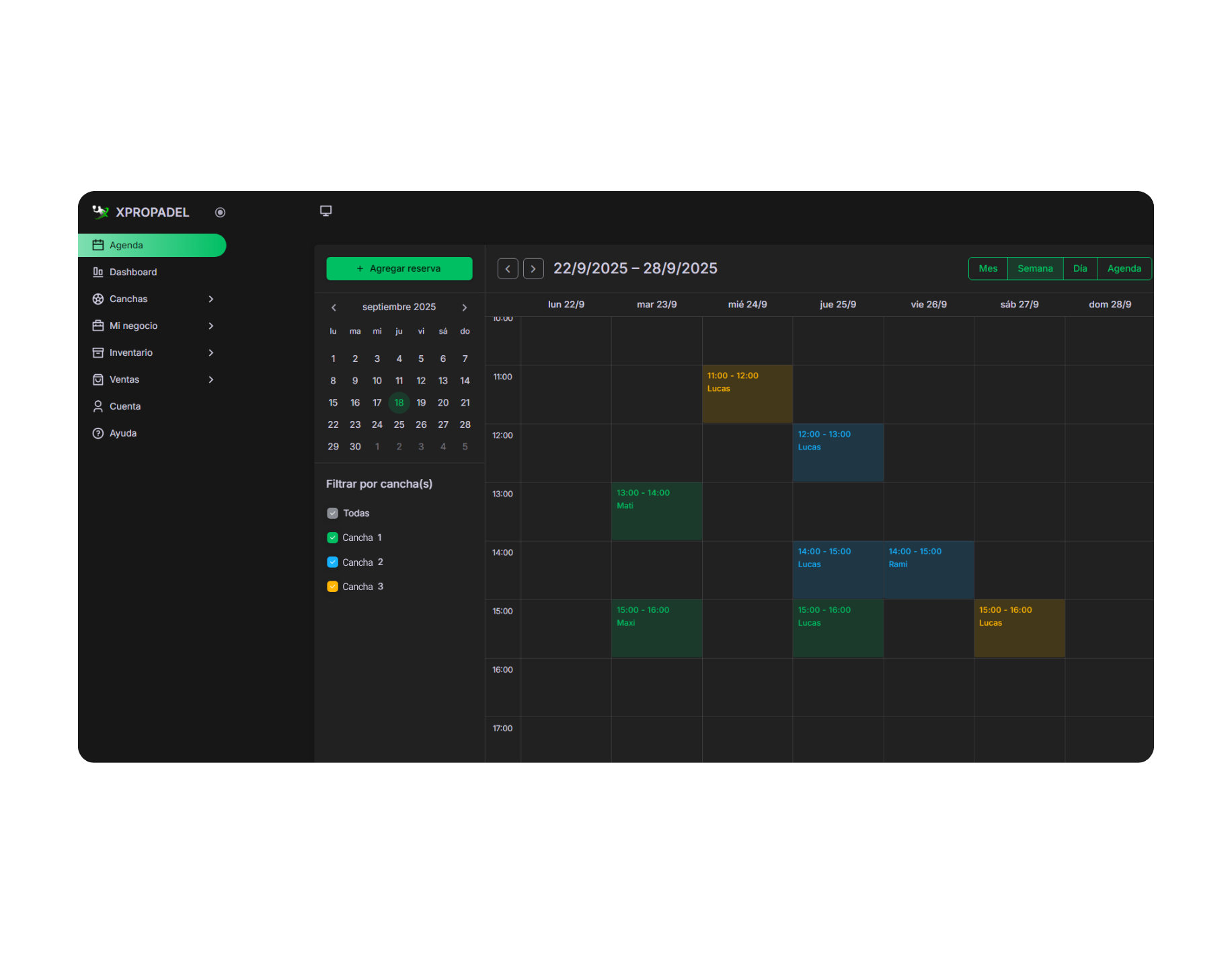1232x954 pixels.
Task: Expand the Canchas submenu chevron
Action: point(210,299)
